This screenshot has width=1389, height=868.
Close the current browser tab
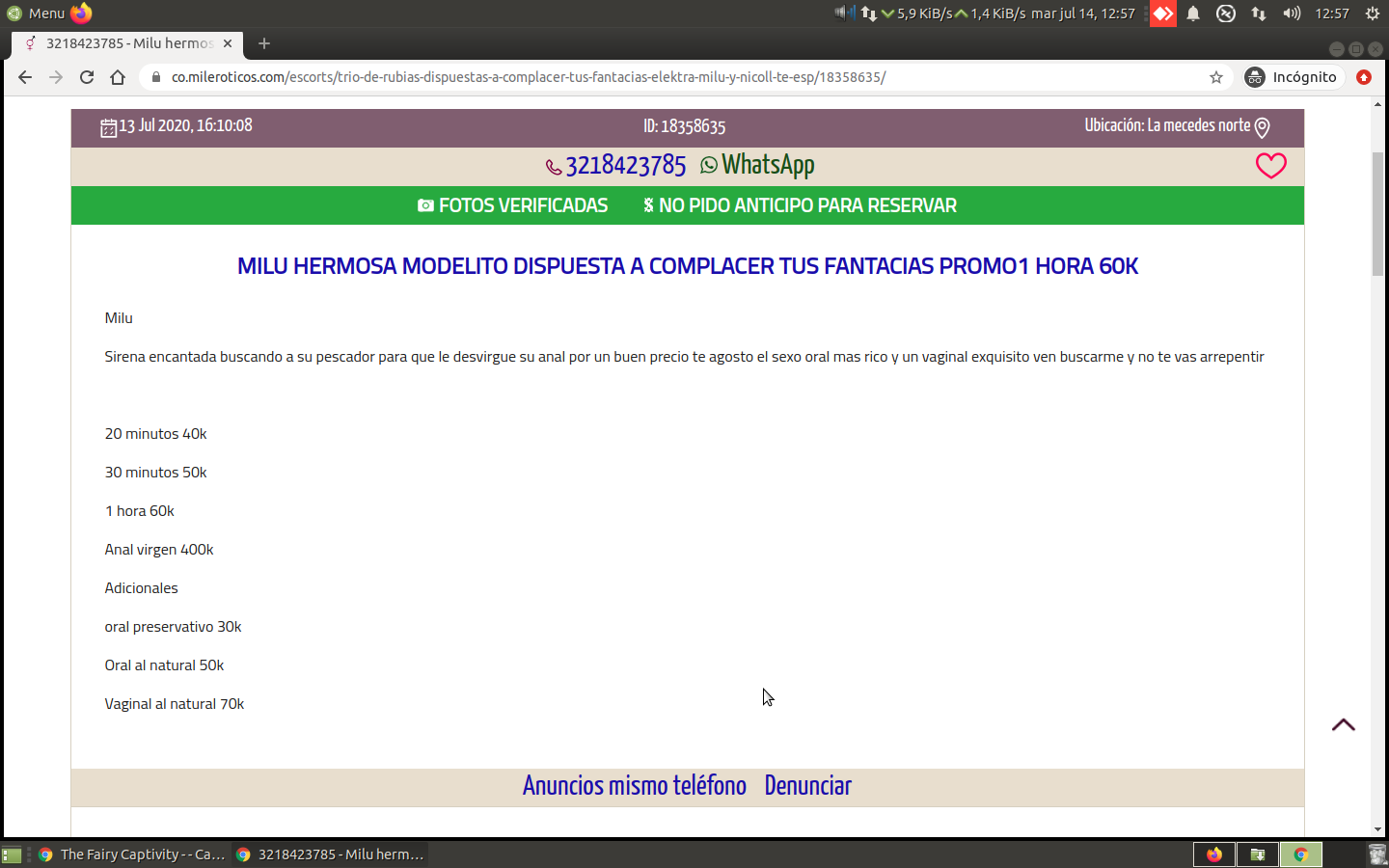click(x=228, y=43)
